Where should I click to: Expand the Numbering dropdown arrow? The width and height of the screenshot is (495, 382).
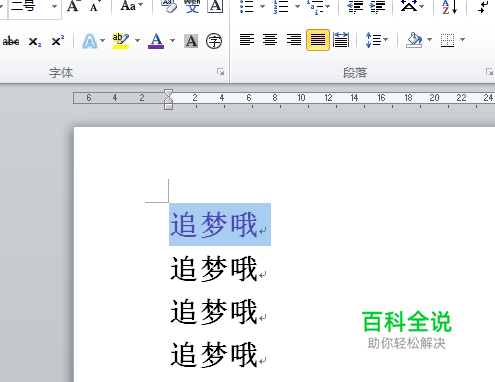[x=297, y=6]
